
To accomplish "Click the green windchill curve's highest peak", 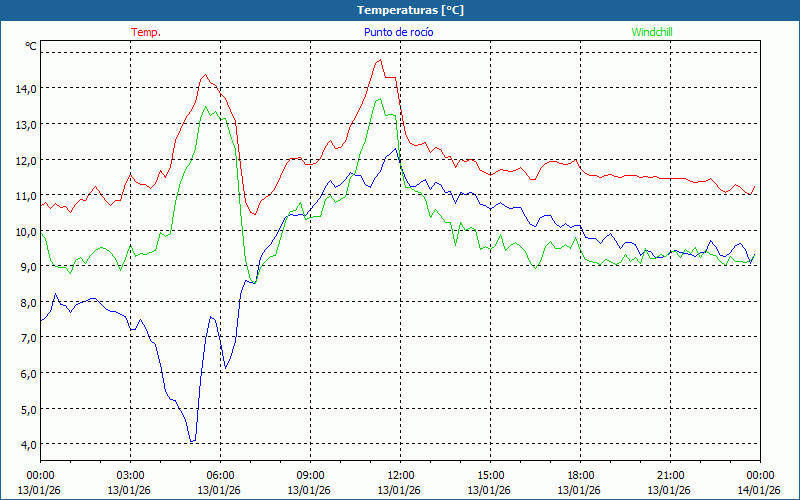I will tap(378, 99).
